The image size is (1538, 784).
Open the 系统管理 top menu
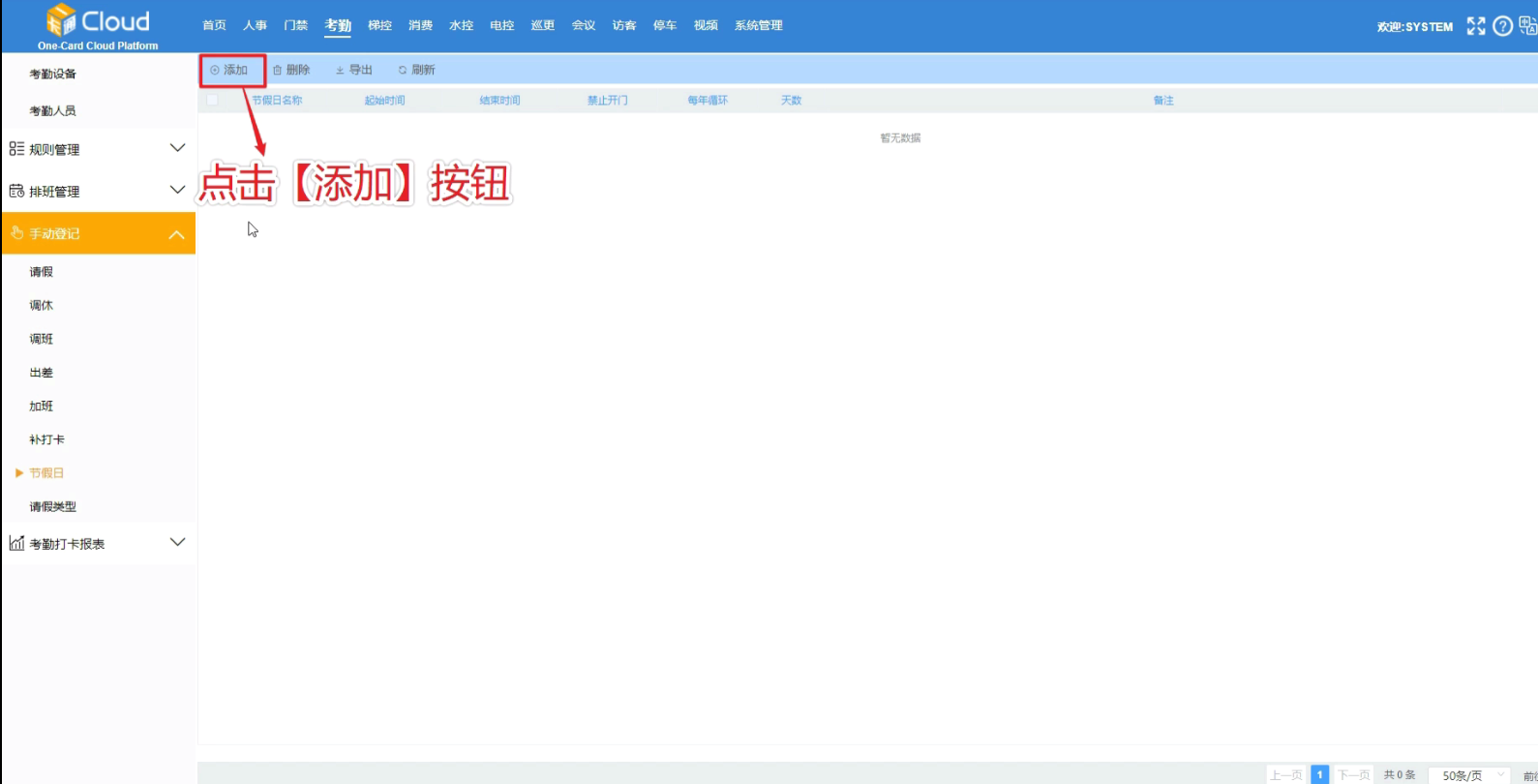(758, 25)
